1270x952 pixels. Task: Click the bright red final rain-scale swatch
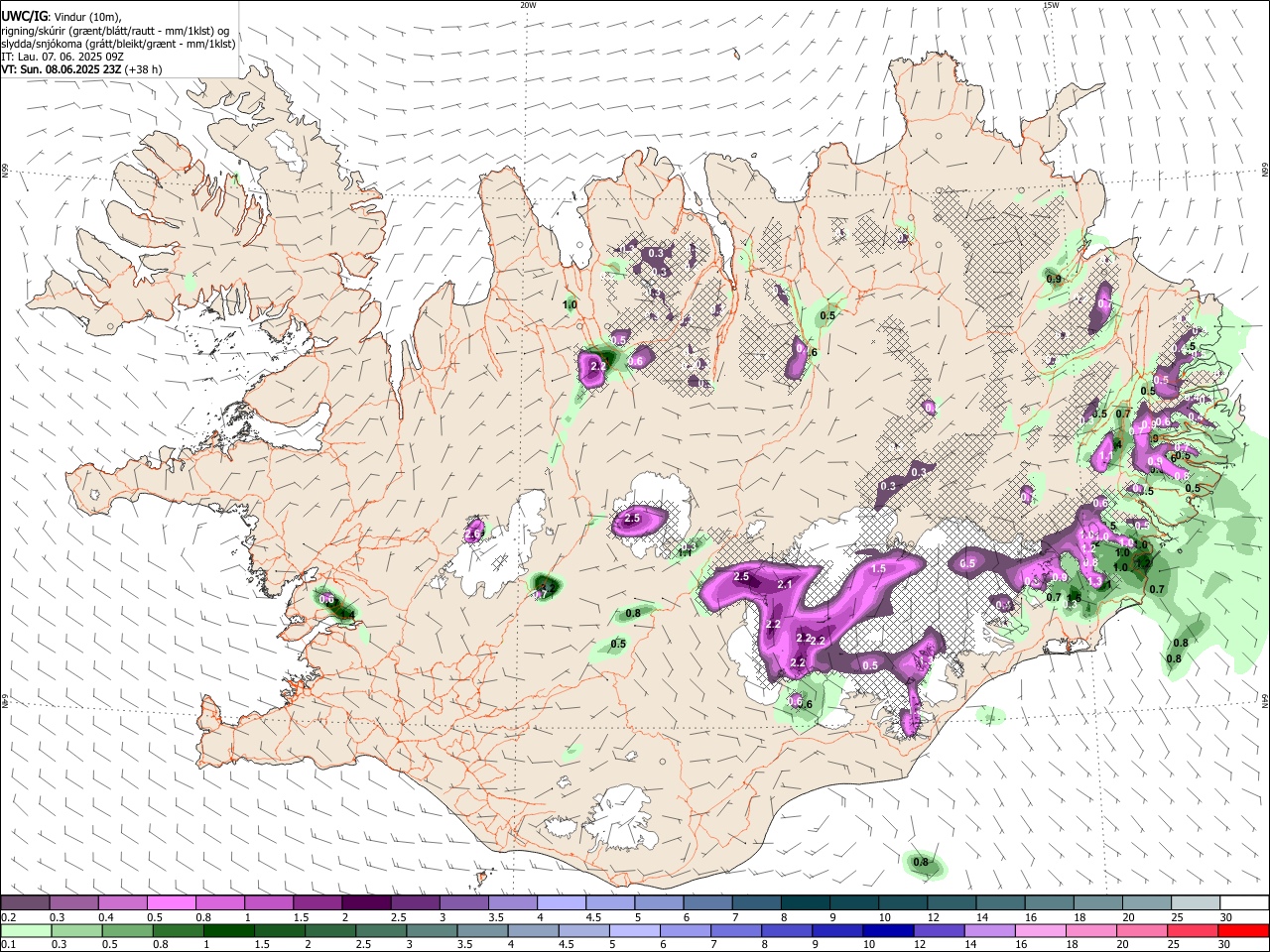tap(1241, 931)
